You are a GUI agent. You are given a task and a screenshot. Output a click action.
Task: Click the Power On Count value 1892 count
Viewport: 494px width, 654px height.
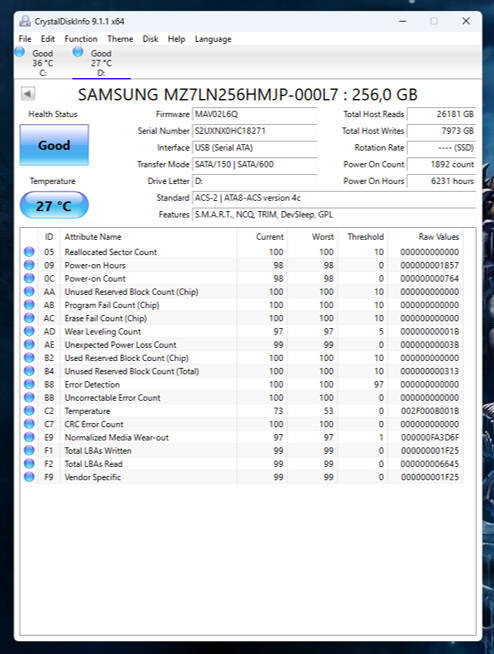pyautogui.click(x=441, y=164)
